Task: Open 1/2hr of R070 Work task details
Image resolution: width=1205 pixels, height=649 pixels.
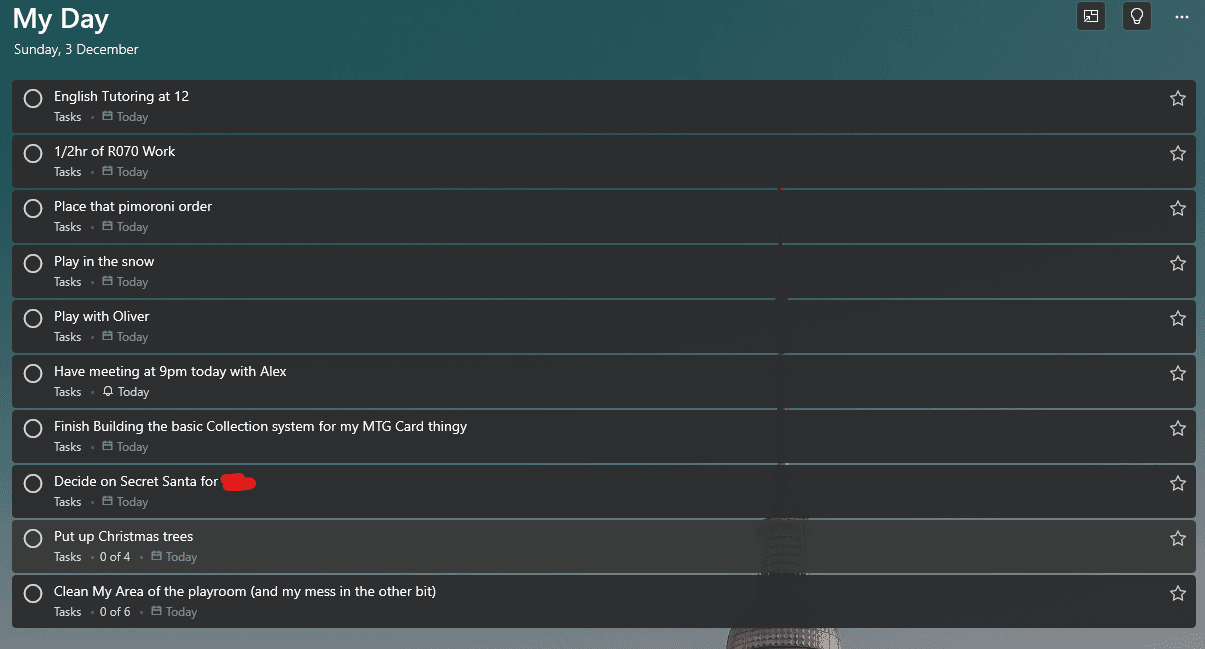Action: coord(114,151)
